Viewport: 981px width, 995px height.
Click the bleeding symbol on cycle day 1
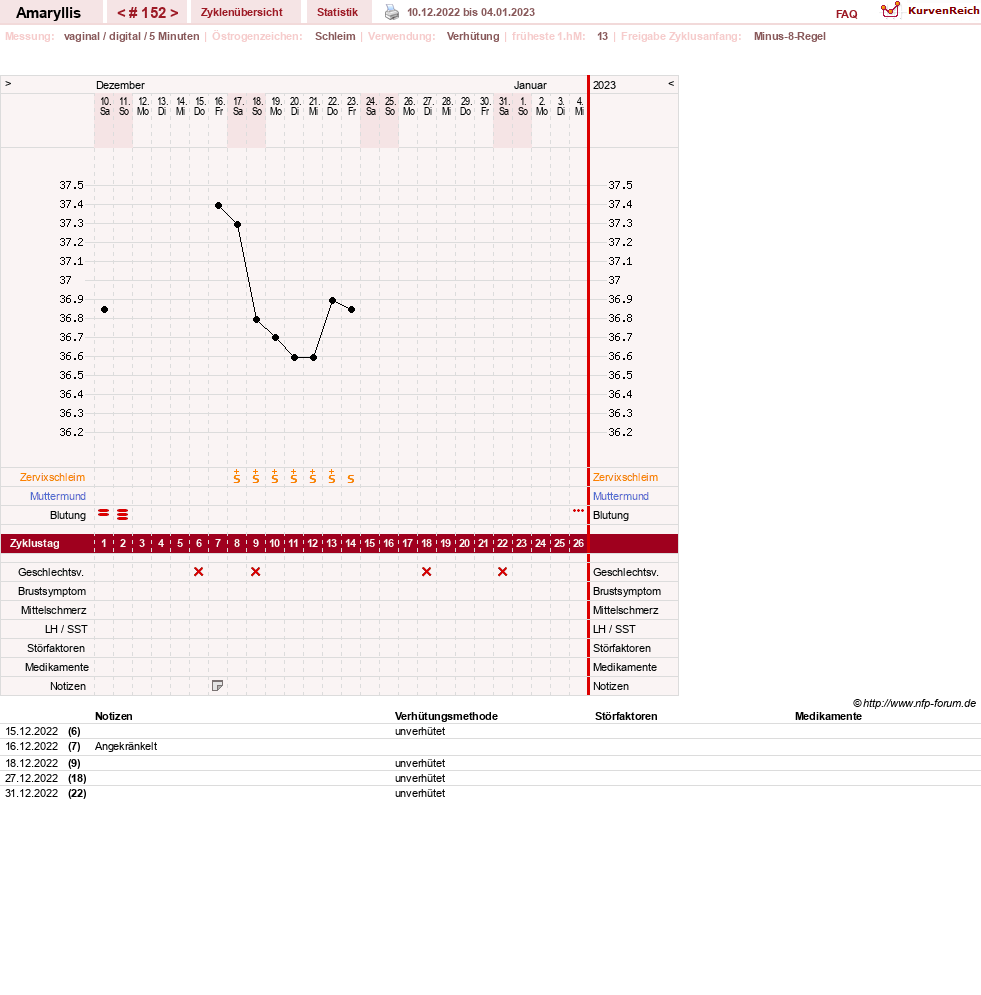pos(103,513)
